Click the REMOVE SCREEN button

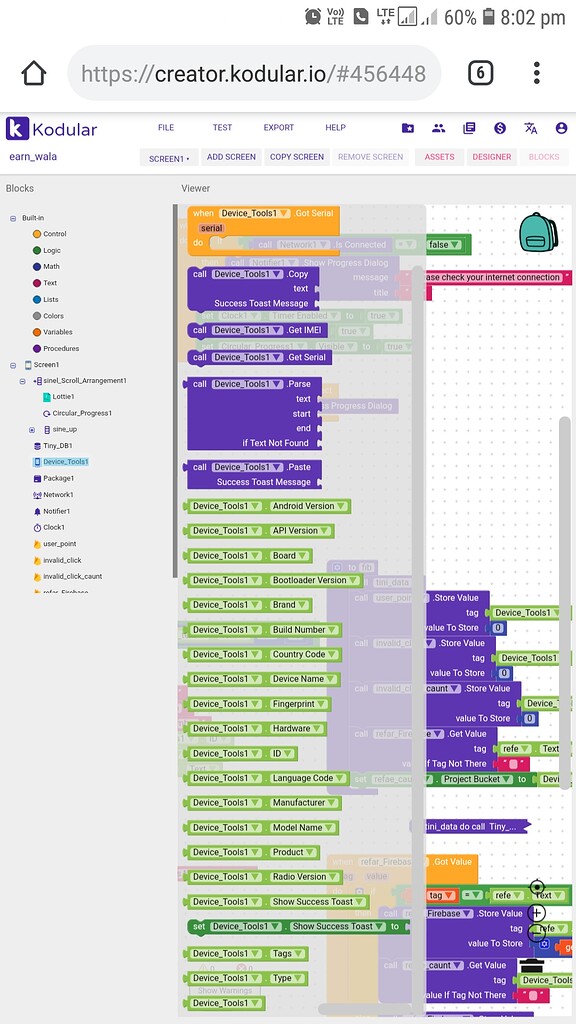click(x=370, y=157)
